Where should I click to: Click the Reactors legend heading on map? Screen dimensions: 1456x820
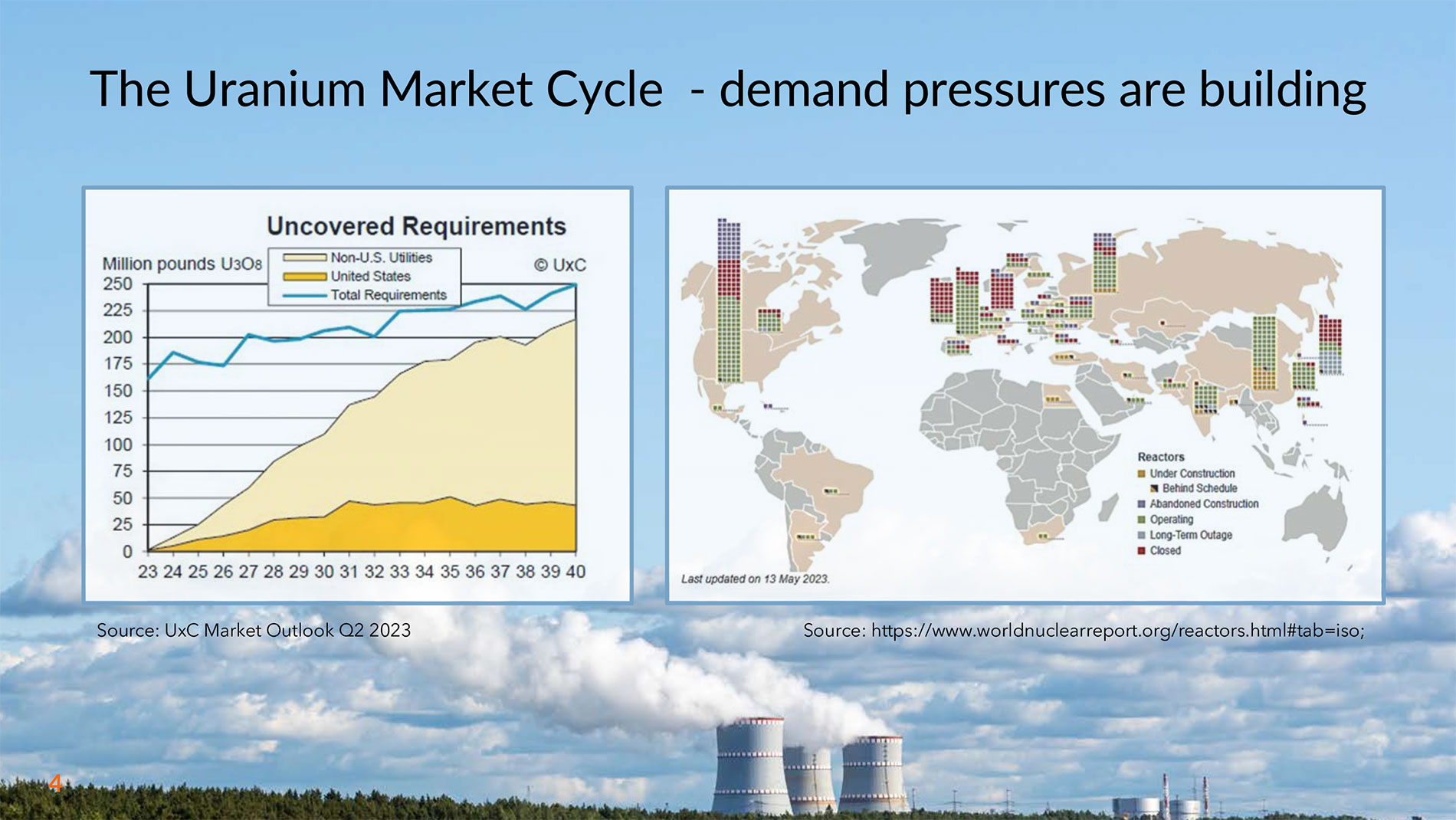coord(1161,457)
